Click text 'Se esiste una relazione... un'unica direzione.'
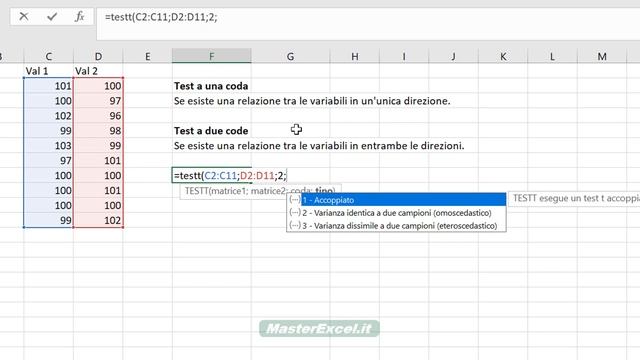This screenshot has height=360, width=640. (x=312, y=101)
